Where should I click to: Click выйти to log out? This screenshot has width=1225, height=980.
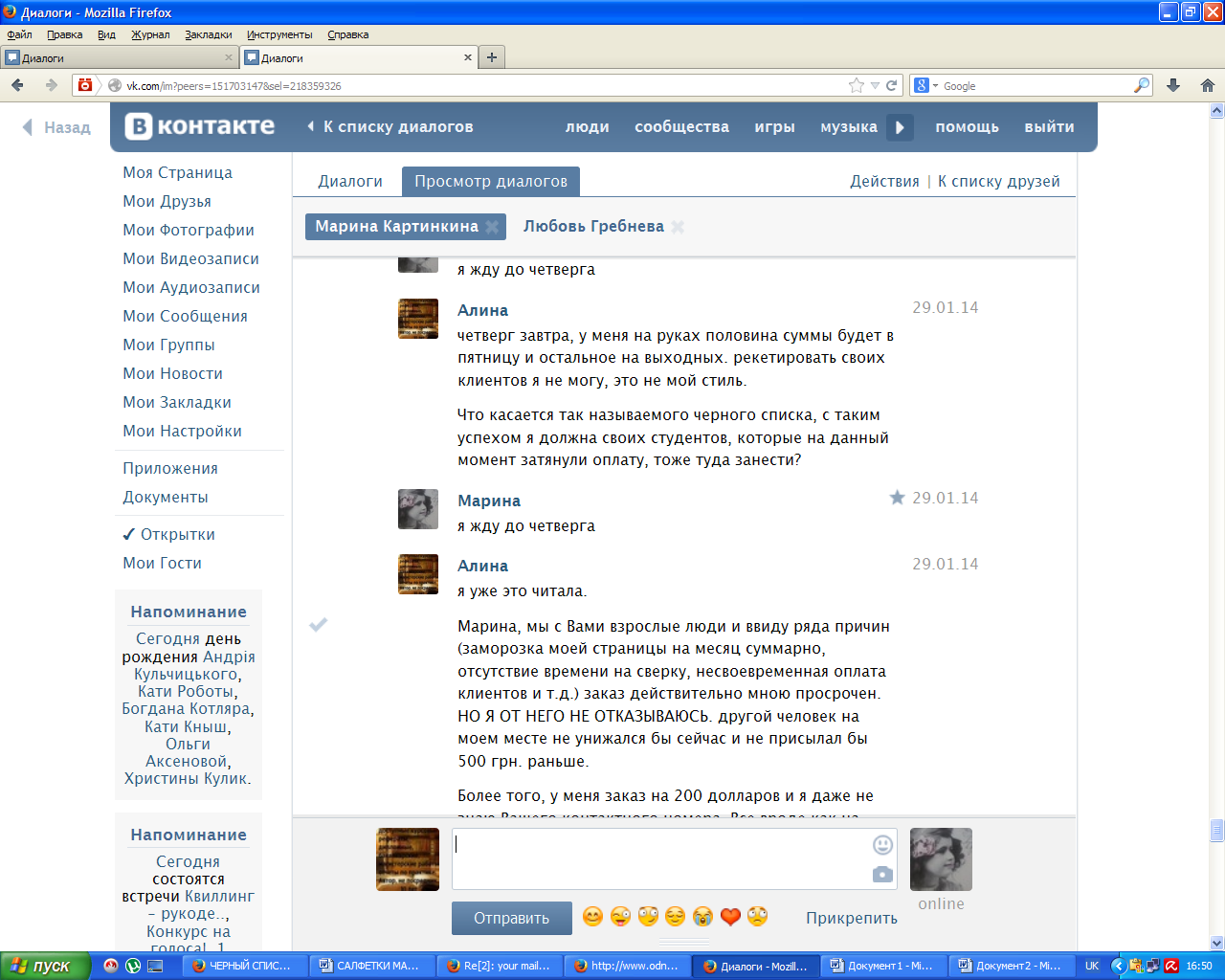point(1049,126)
